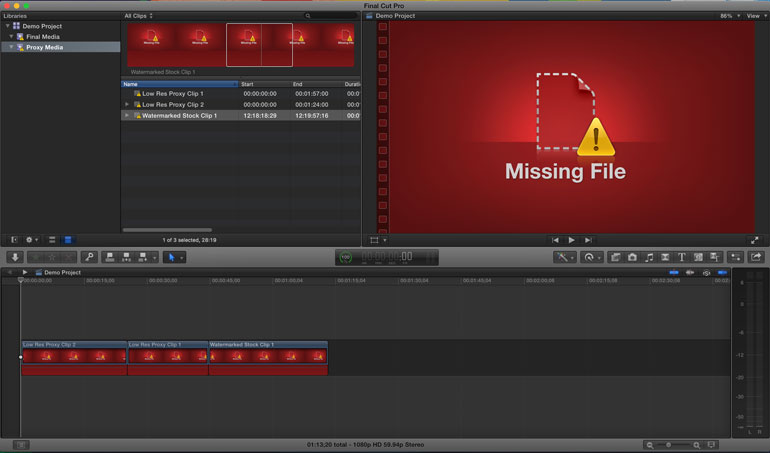Open the Titles browser T icon

tap(682, 257)
